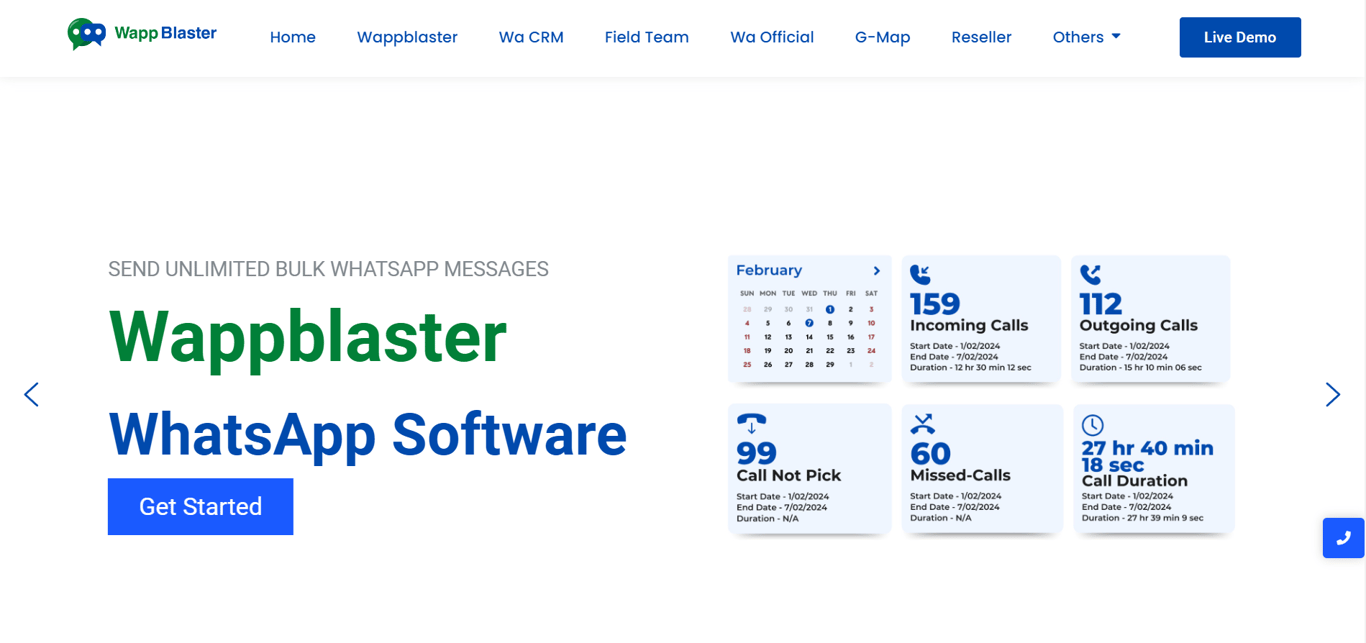
Task: Advance calendar with the February chevron
Action: (x=877, y=270)
